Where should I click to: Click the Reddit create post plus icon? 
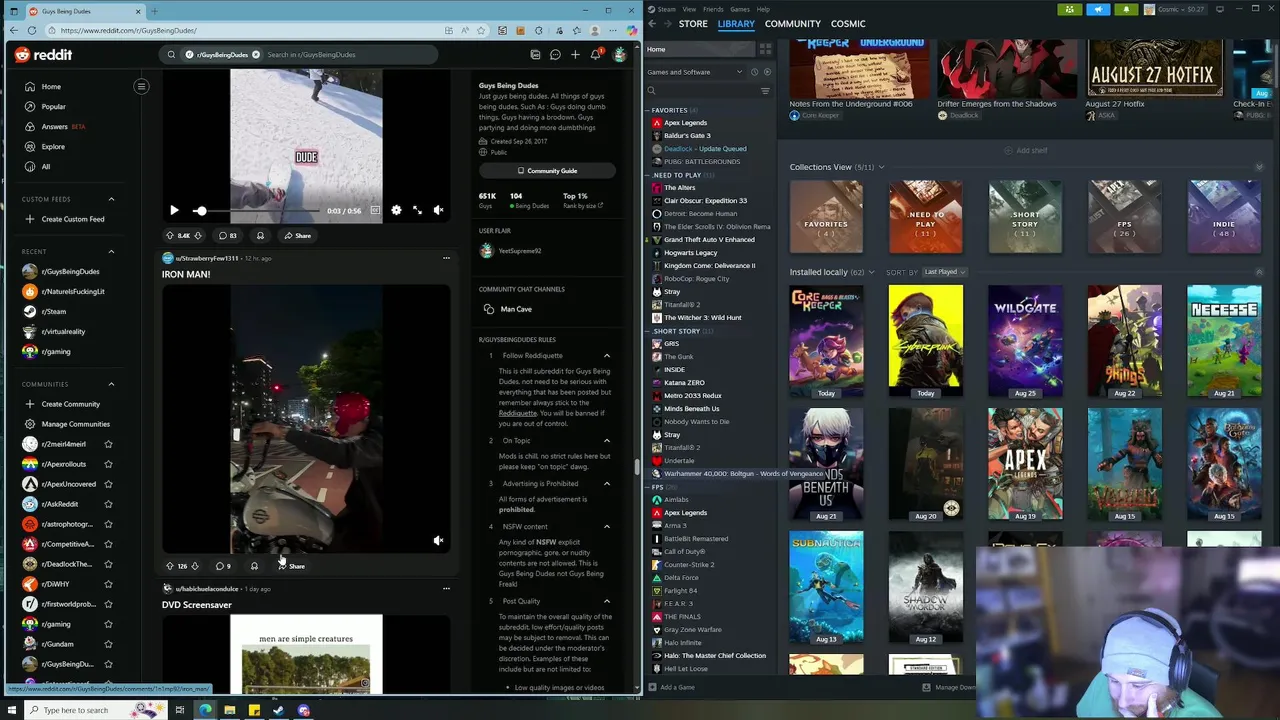pyautogui.click(x=575, y=55)
